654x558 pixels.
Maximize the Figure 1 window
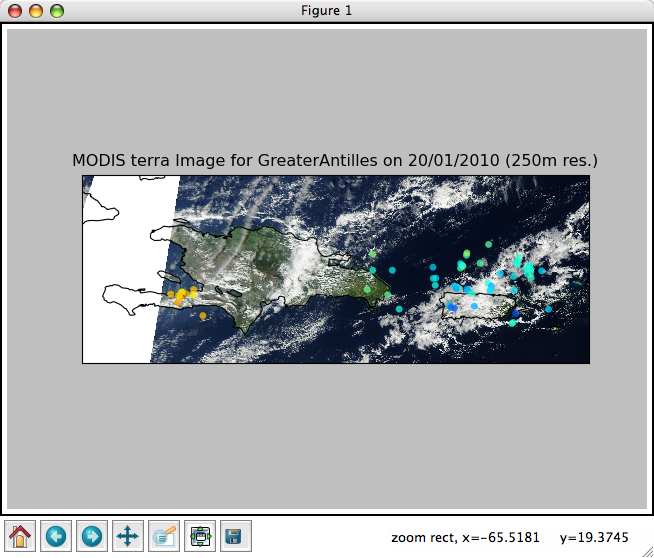click(x=57, y=11)
